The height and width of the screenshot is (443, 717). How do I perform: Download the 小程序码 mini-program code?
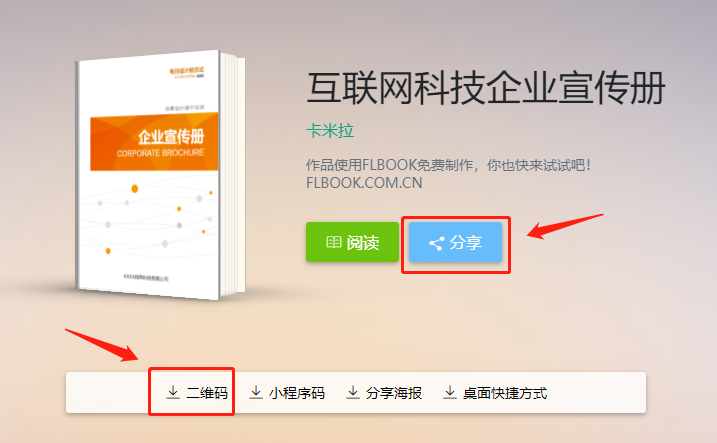287,393
